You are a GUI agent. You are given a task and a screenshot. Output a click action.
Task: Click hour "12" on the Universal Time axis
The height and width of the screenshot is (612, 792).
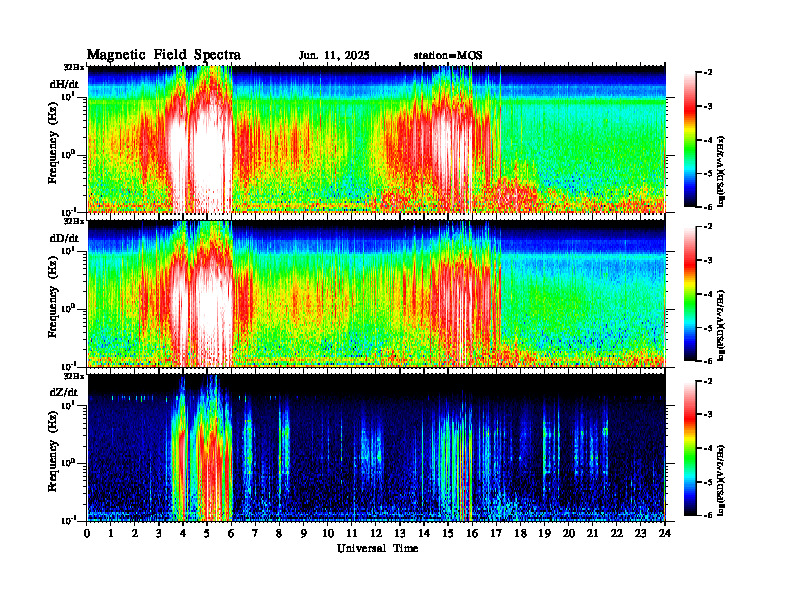[x=376, y=533]
